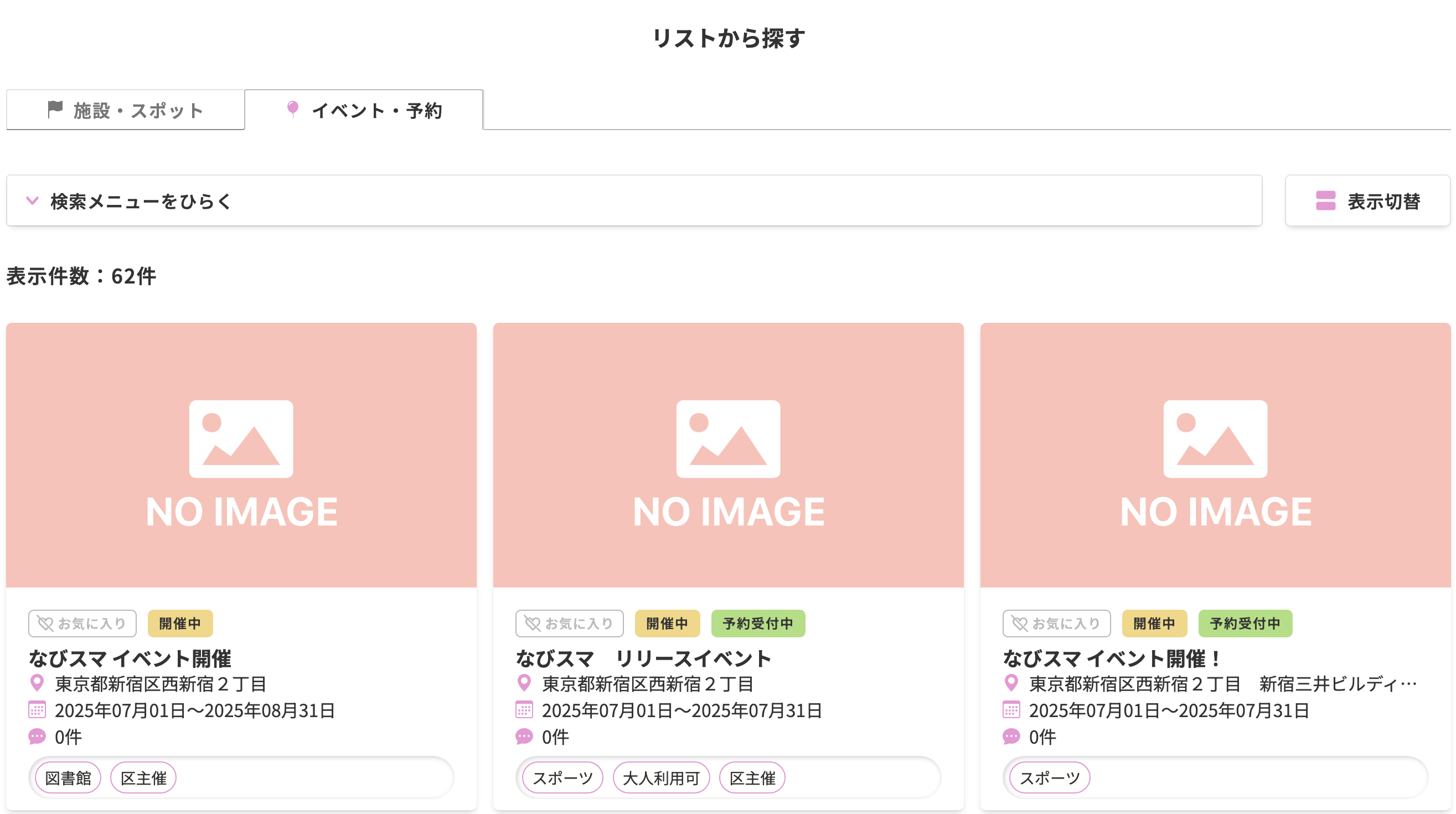
Task: Click the flag icon on 施設・スポット tab
Action: [54, 110]
